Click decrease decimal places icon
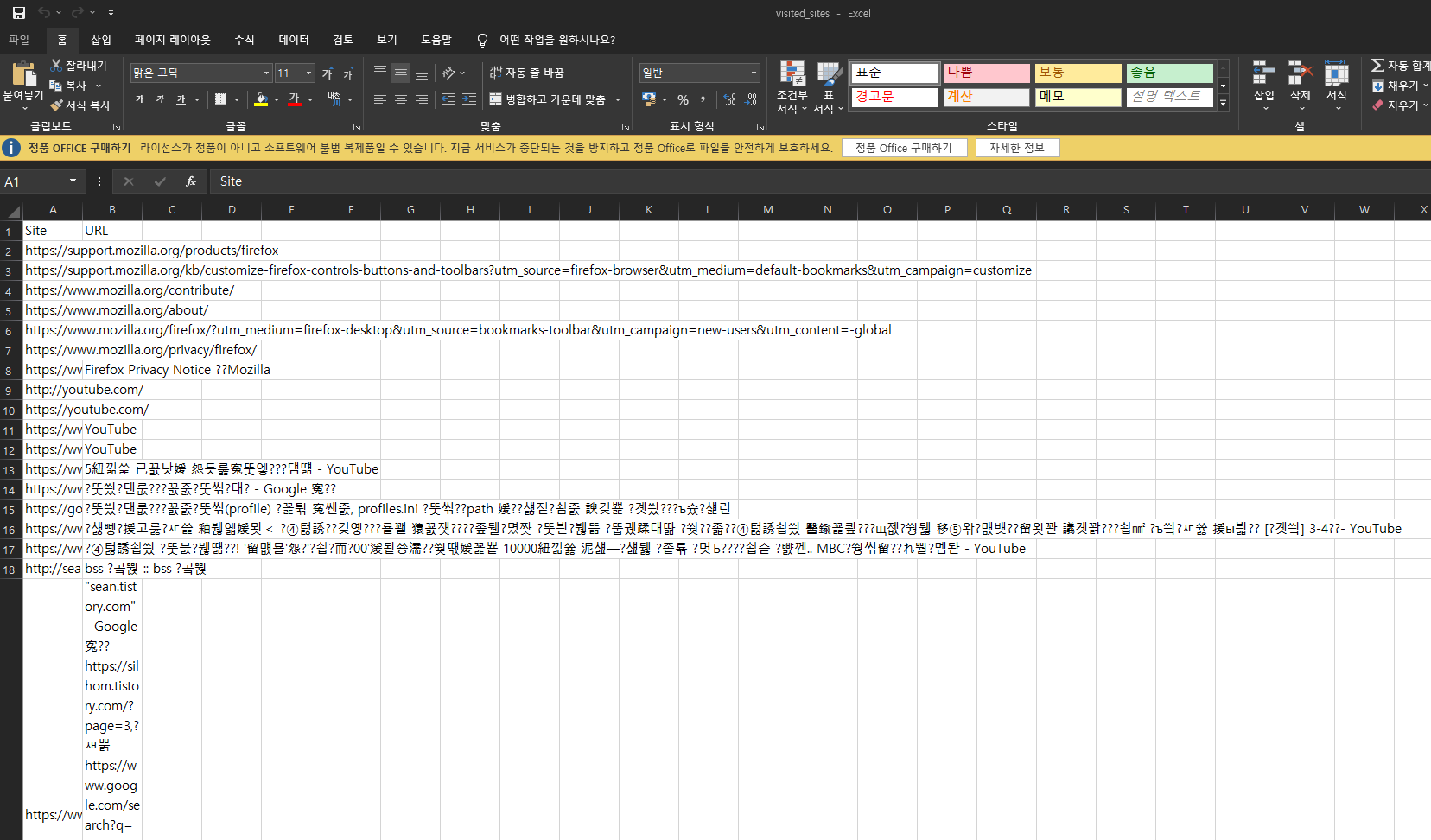Viewport: 1431px width, 840px height. pos(751,99)
